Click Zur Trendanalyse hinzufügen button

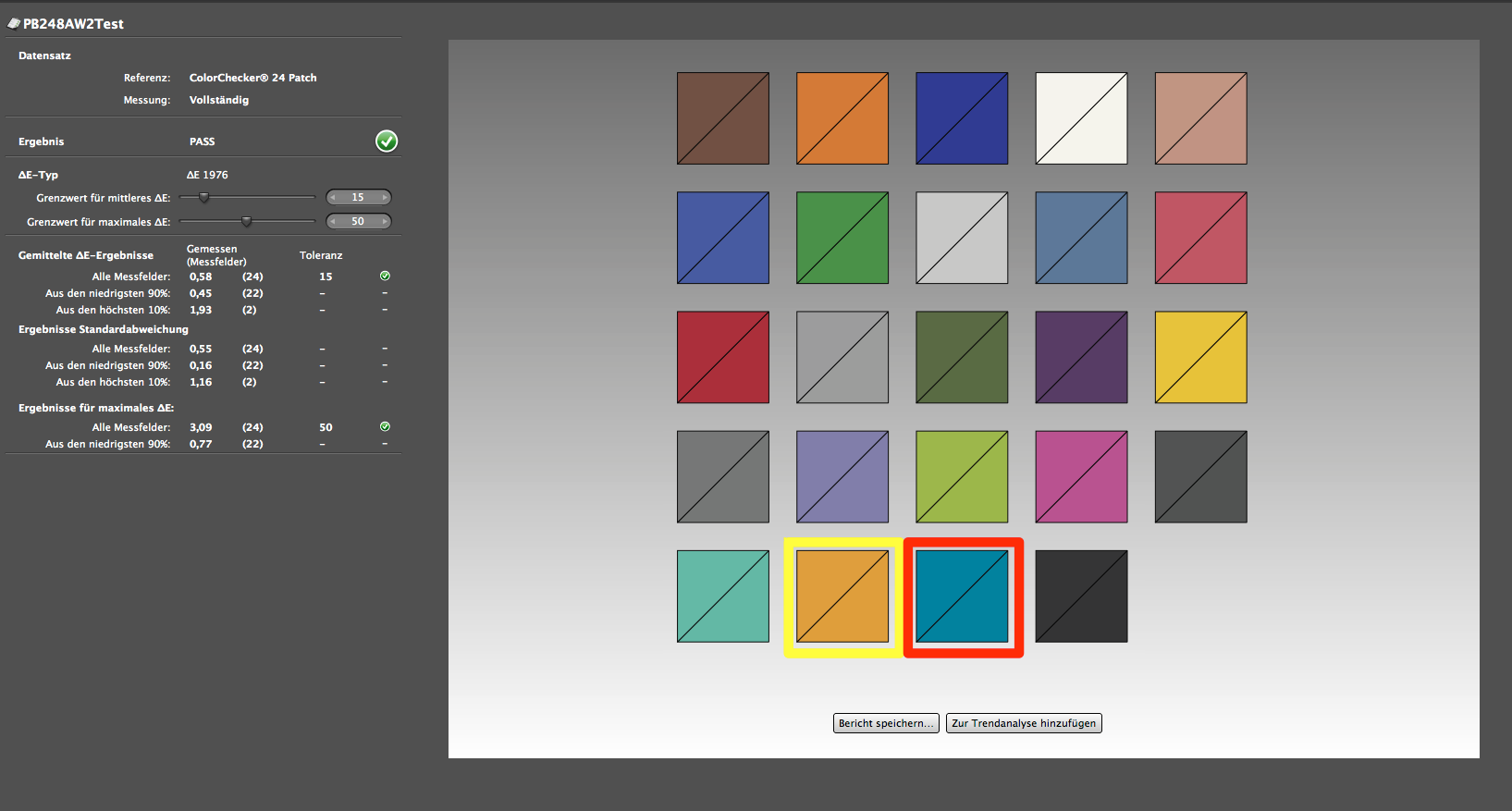1024,723
